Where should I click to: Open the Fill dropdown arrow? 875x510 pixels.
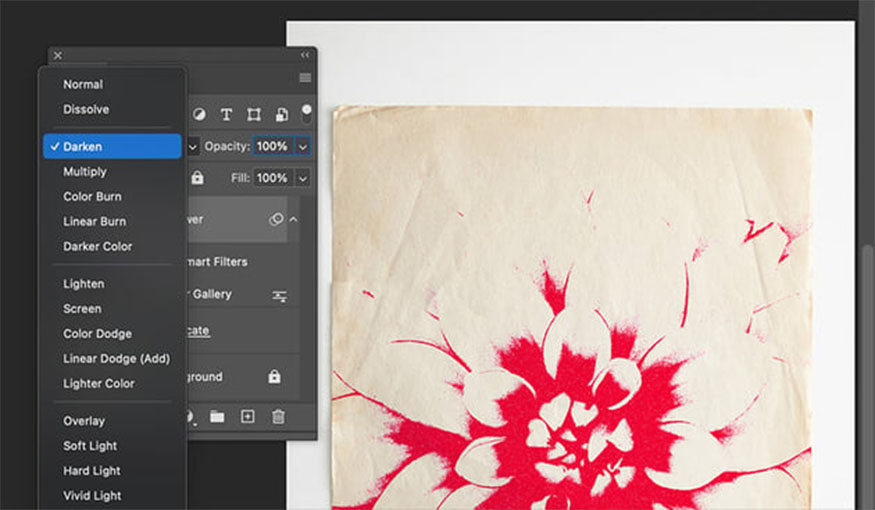tap(303, 179)
